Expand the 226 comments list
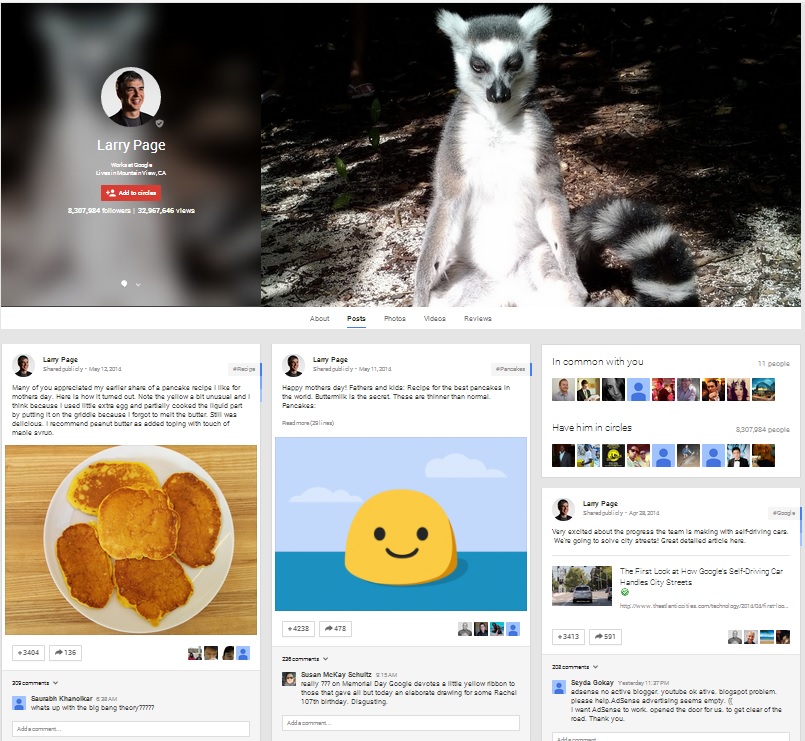 [x=305, y=659]
